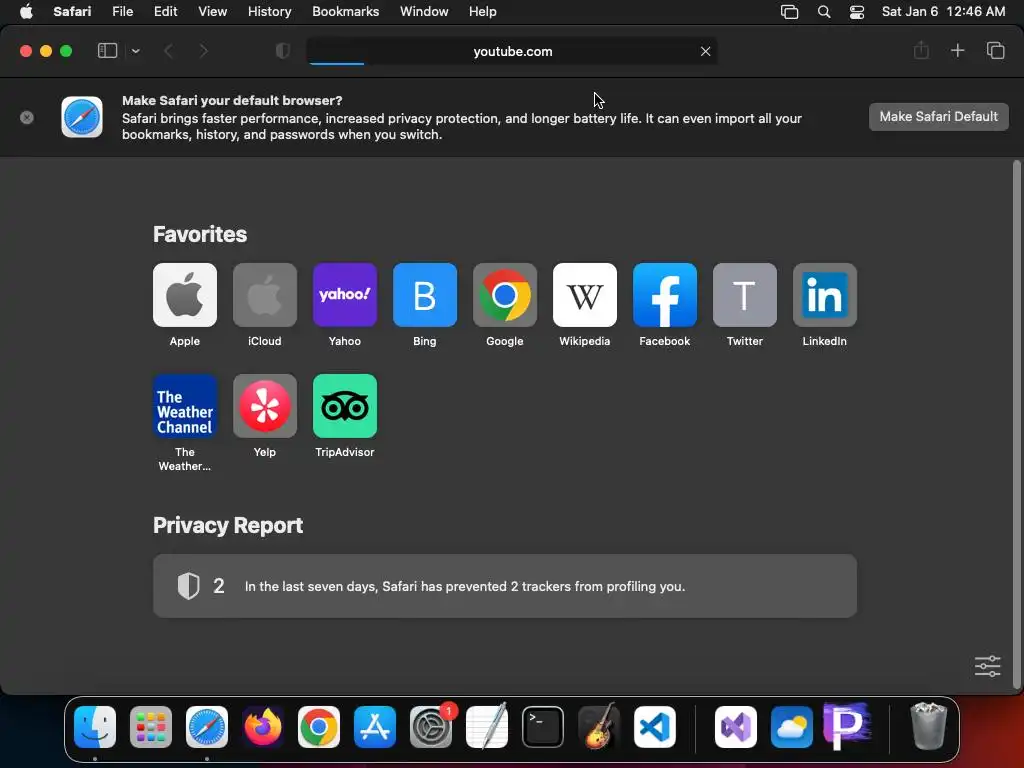Open App Store from the Dock

375,727
